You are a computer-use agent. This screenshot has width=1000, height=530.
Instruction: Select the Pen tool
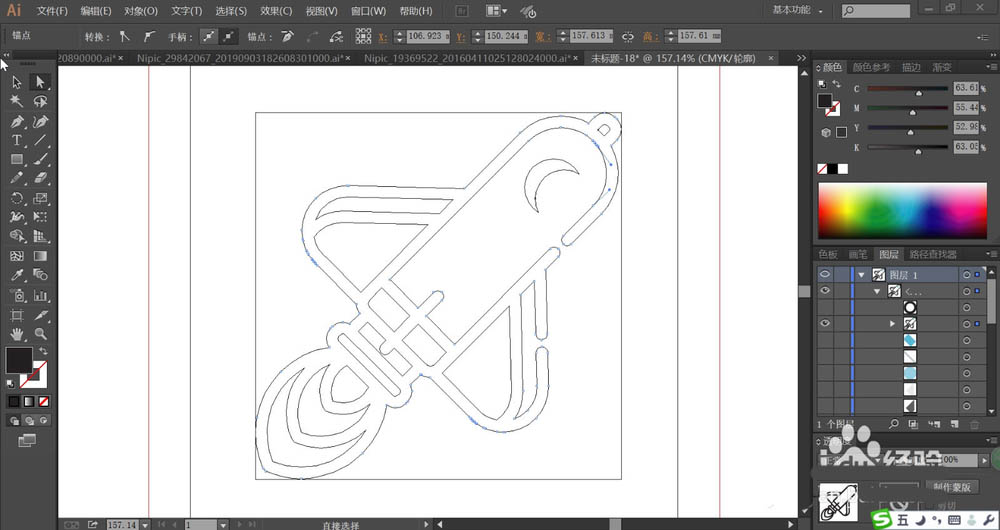[x=17, y=121]
